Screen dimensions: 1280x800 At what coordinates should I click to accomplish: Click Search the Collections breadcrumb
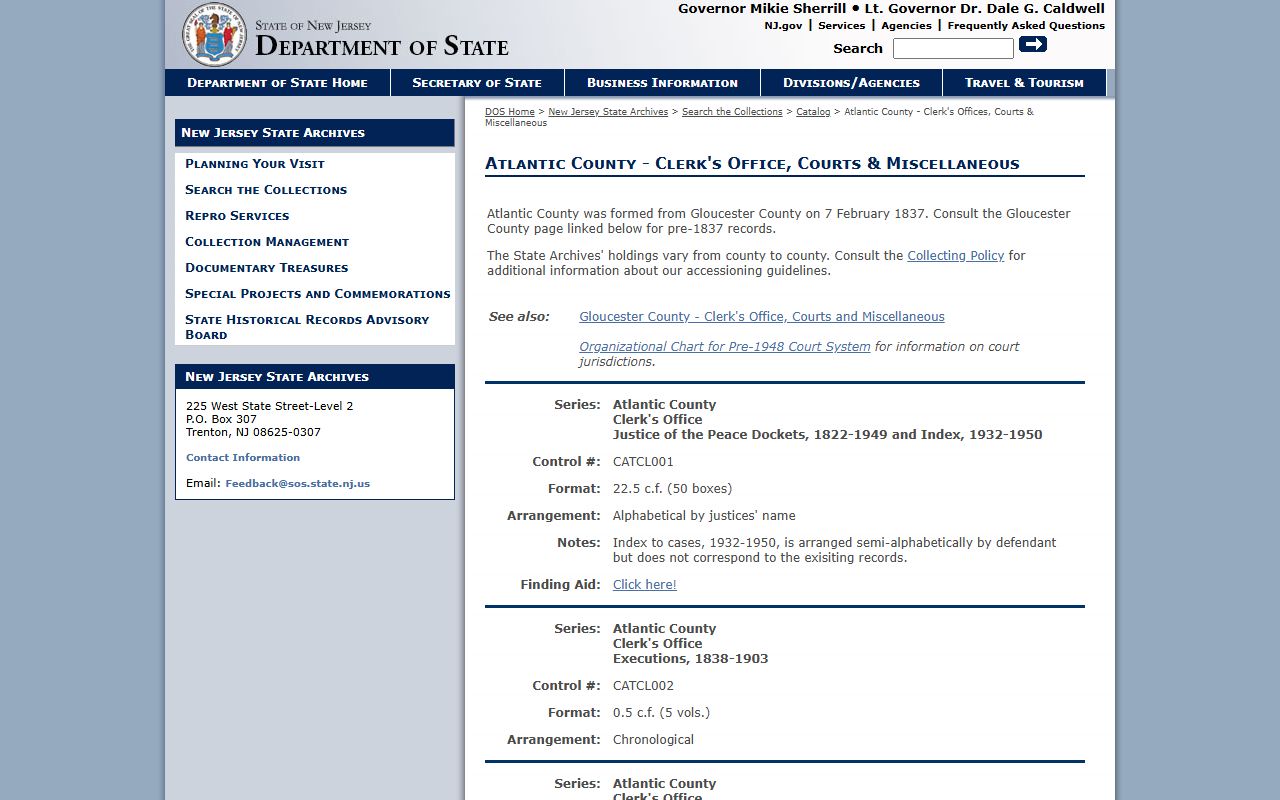pyautogui.click(x=732, y=112)
